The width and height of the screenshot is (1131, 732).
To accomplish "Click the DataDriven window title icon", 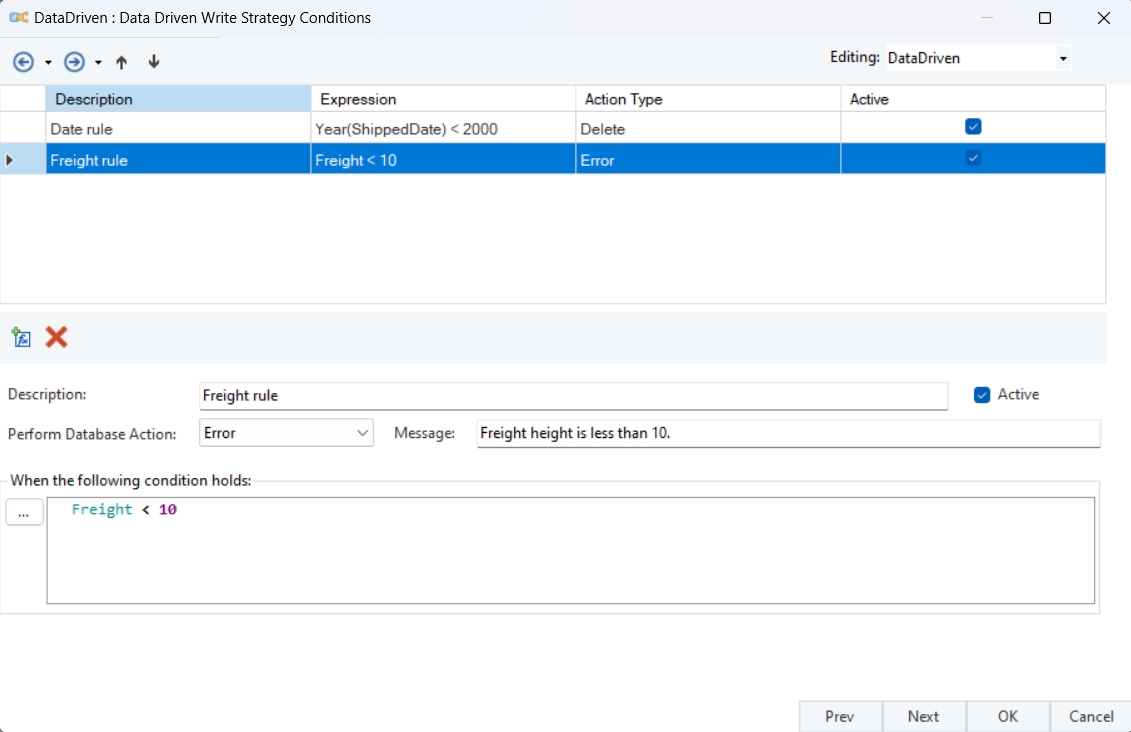I will tap(18, 18).
